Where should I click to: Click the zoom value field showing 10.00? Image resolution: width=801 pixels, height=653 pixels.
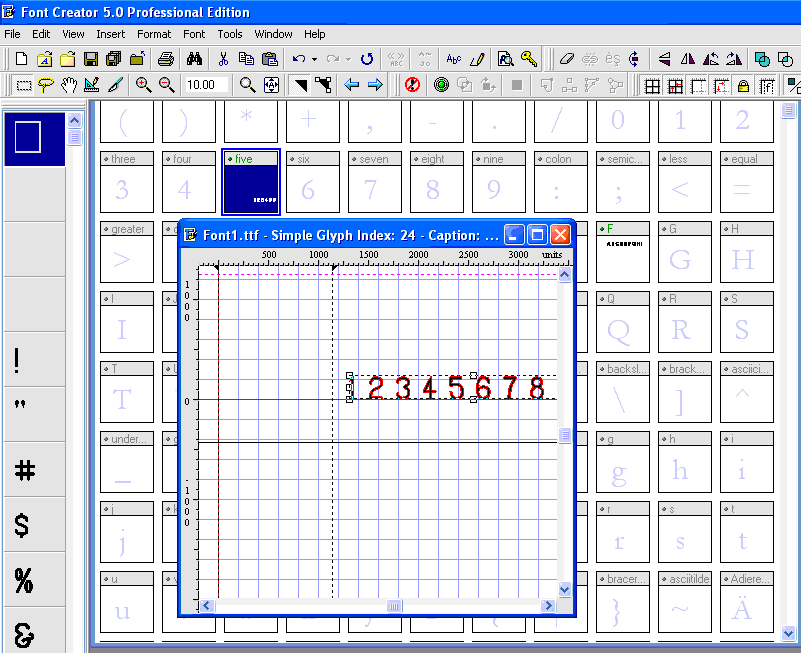(x=205, y=84)
